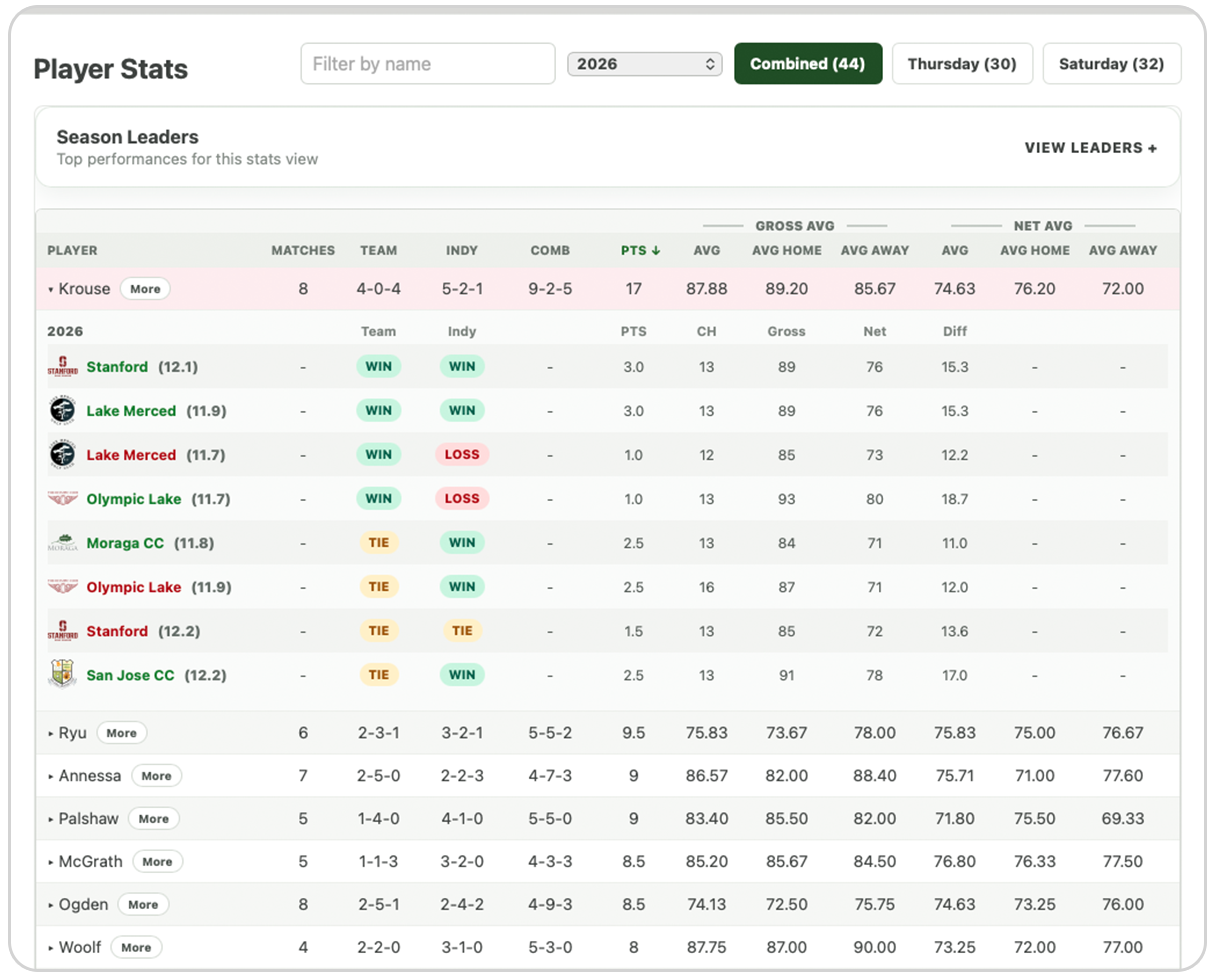Expand the Annessa player row
1214x976 pixels.
coord(51,777)
